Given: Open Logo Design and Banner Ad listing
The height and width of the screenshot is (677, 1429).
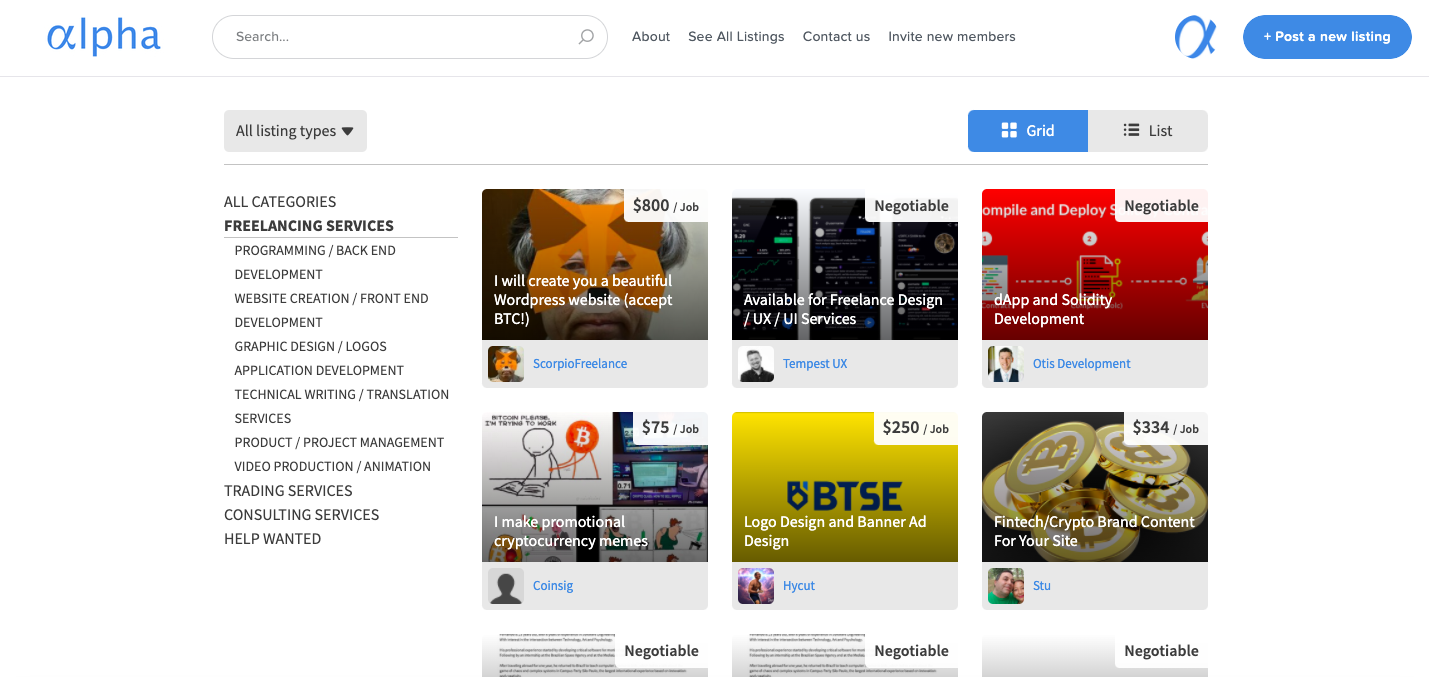Looking at the screenshot, I should [845, 487].
